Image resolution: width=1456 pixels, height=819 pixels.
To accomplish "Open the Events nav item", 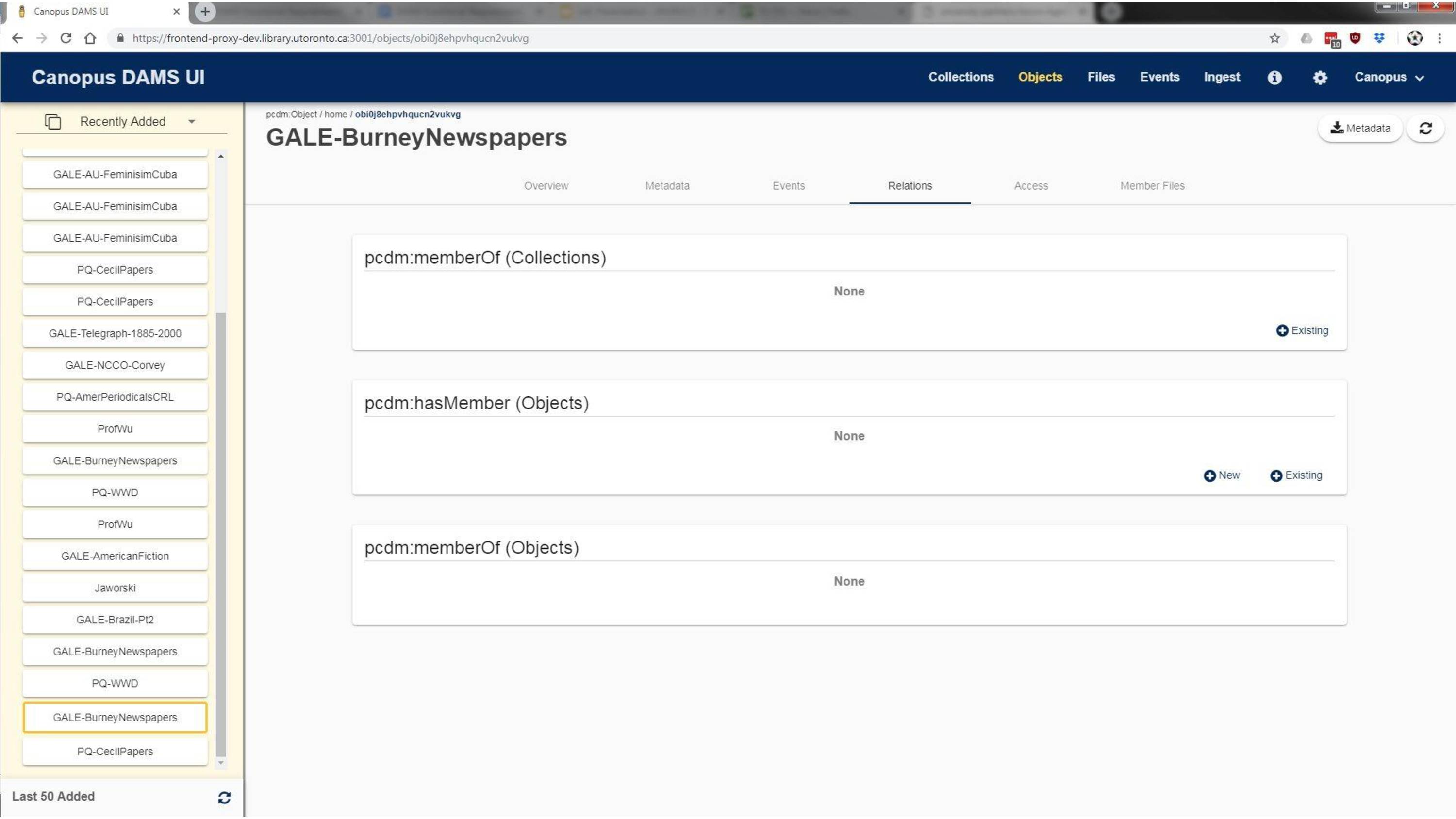I will coord(1159,78).
